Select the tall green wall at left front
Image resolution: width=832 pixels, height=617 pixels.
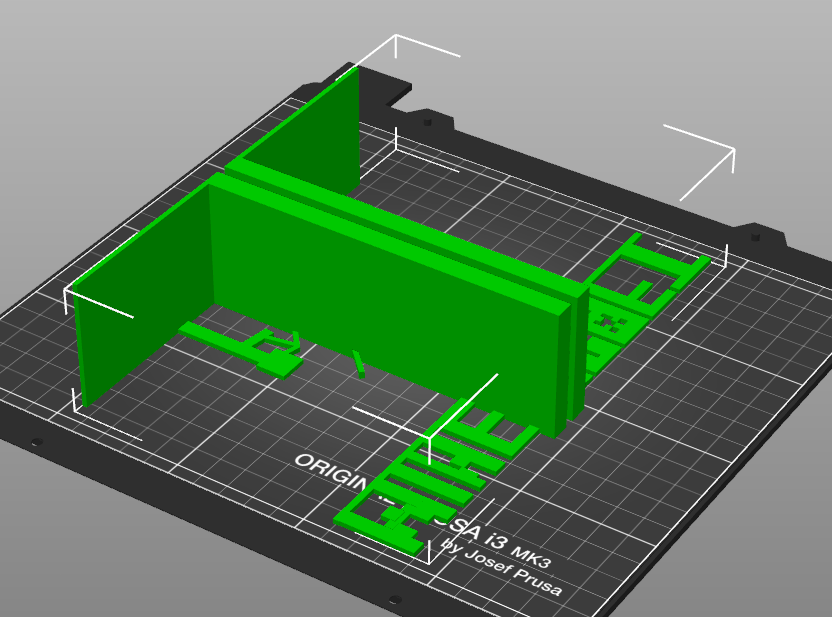[140, 290]
